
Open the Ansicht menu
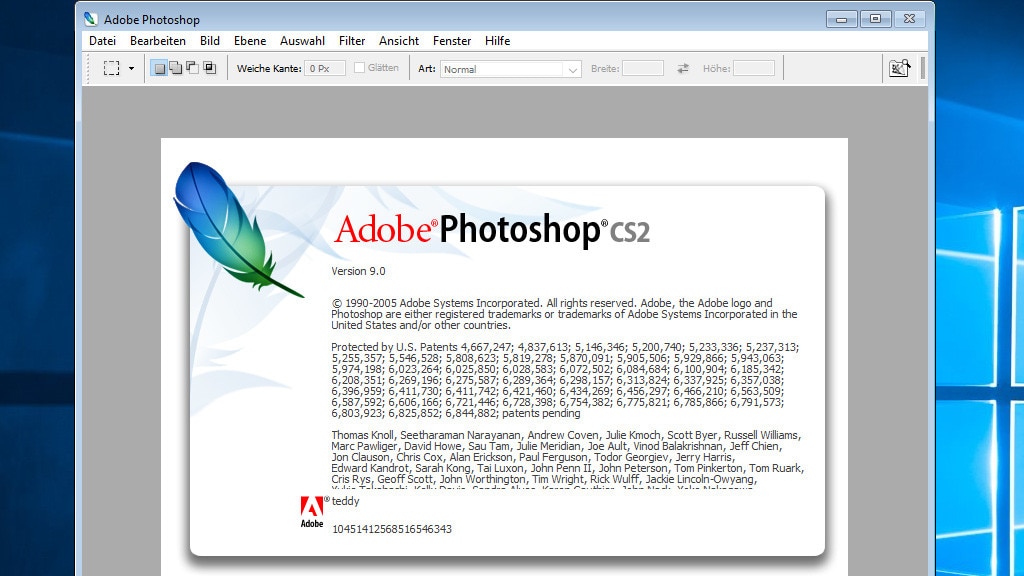coord(399,40)
